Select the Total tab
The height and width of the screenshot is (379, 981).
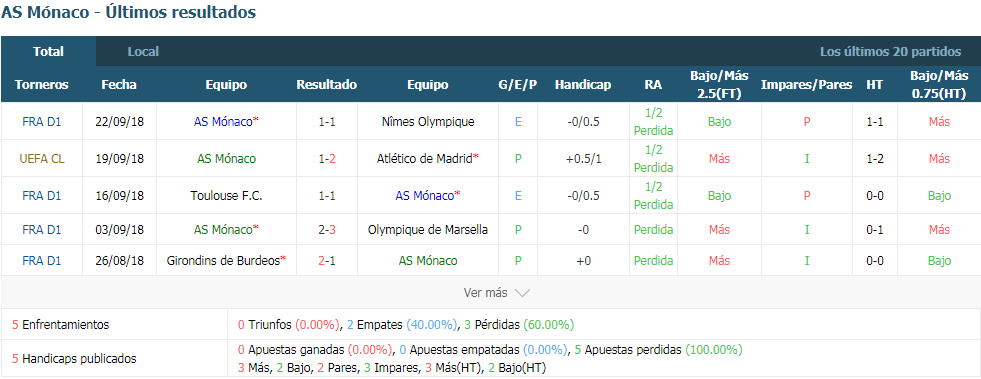click(48, 52)
